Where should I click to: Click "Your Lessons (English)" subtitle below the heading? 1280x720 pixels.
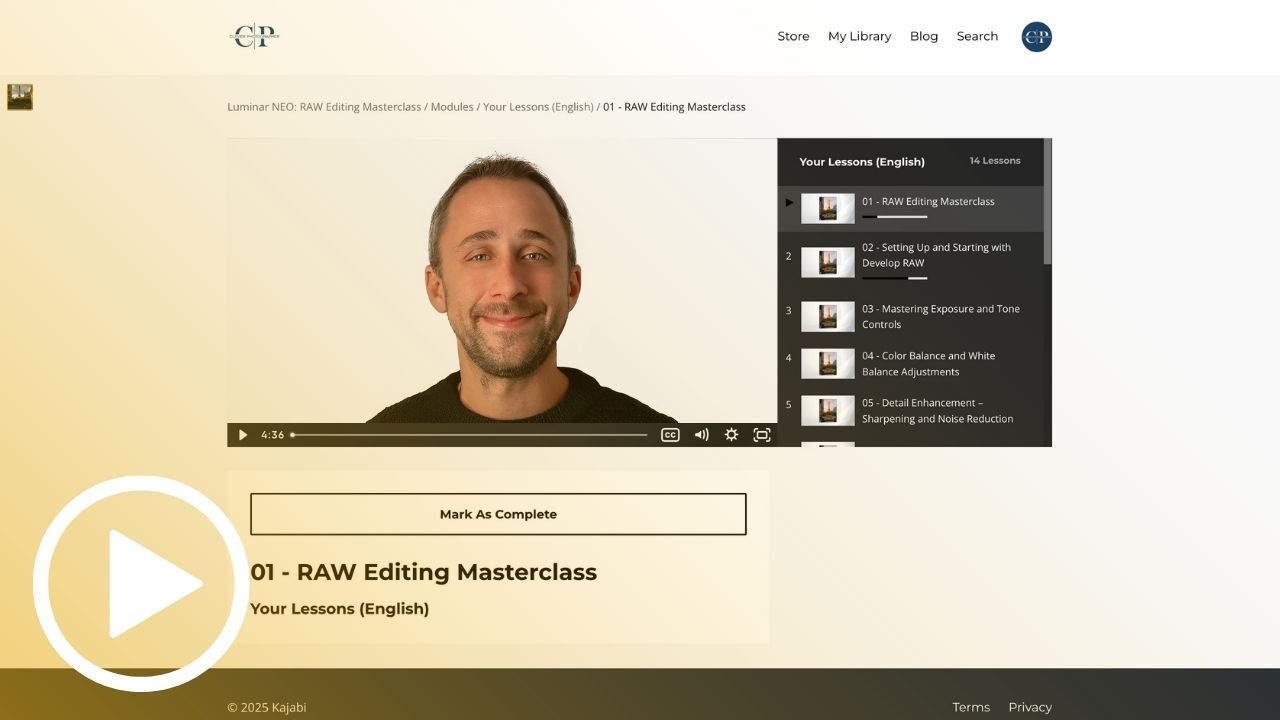point(339,609)
